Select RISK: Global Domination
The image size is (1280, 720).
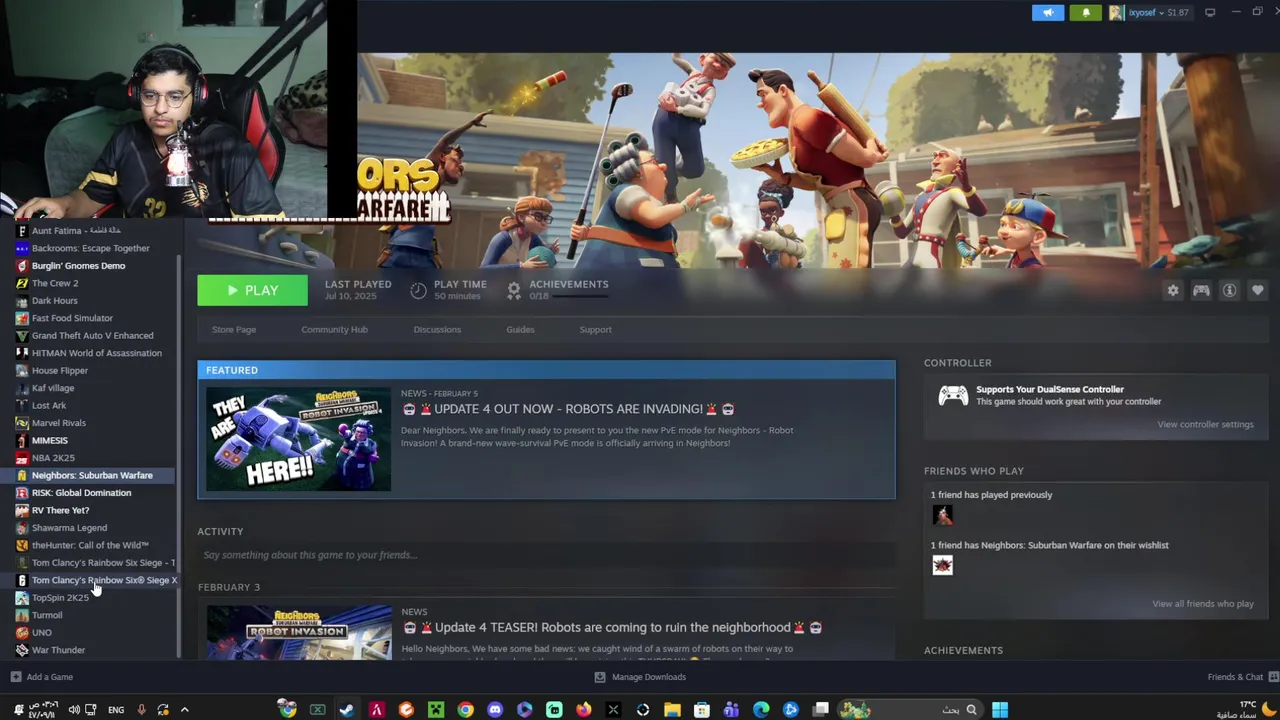81,493
